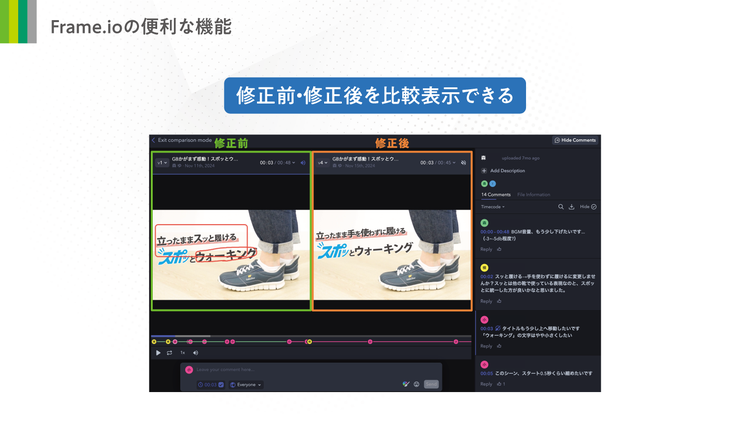The image size is (750, 422).
Task: Reply to the BGM音量 comment
Action: coord(486,249)
